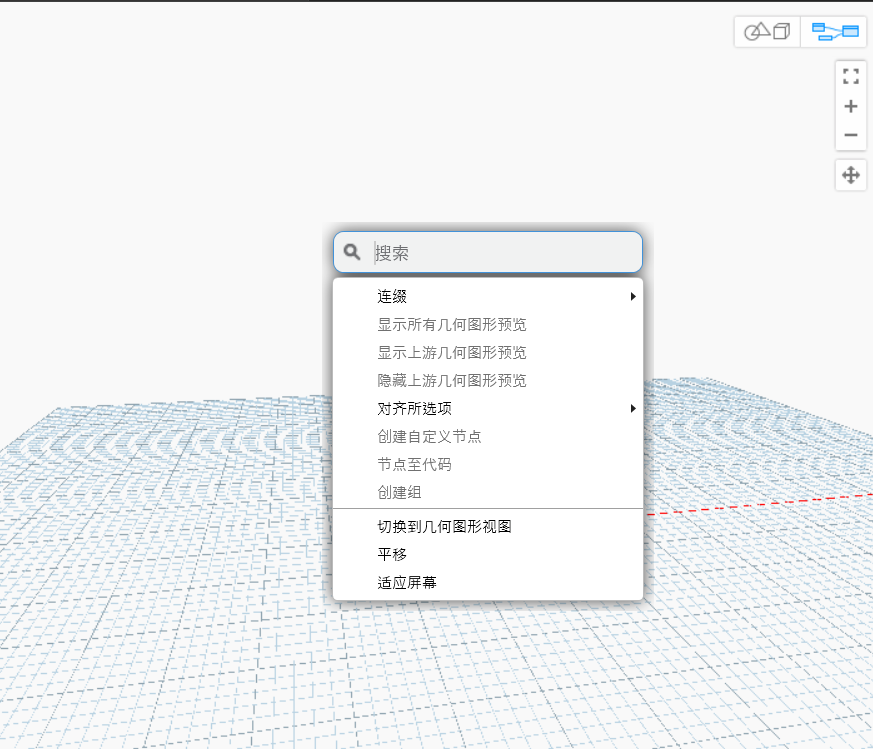Click the 隐藏上游几何图形预览 entry

(451, 380)
